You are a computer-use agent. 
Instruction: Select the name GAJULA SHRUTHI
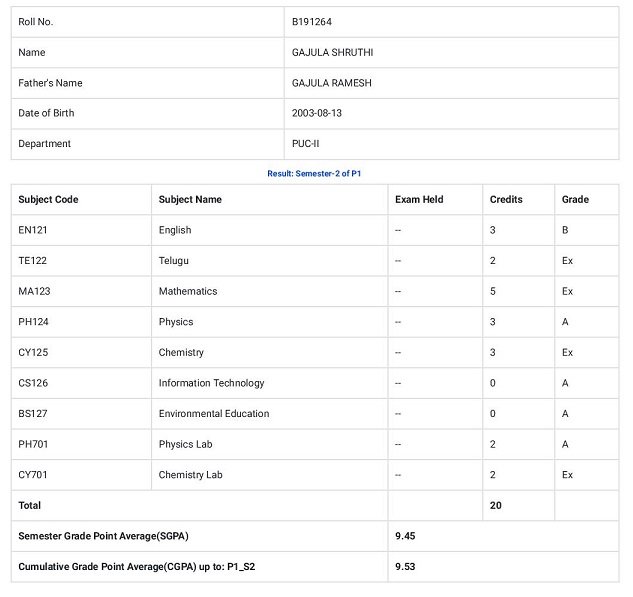332,52
